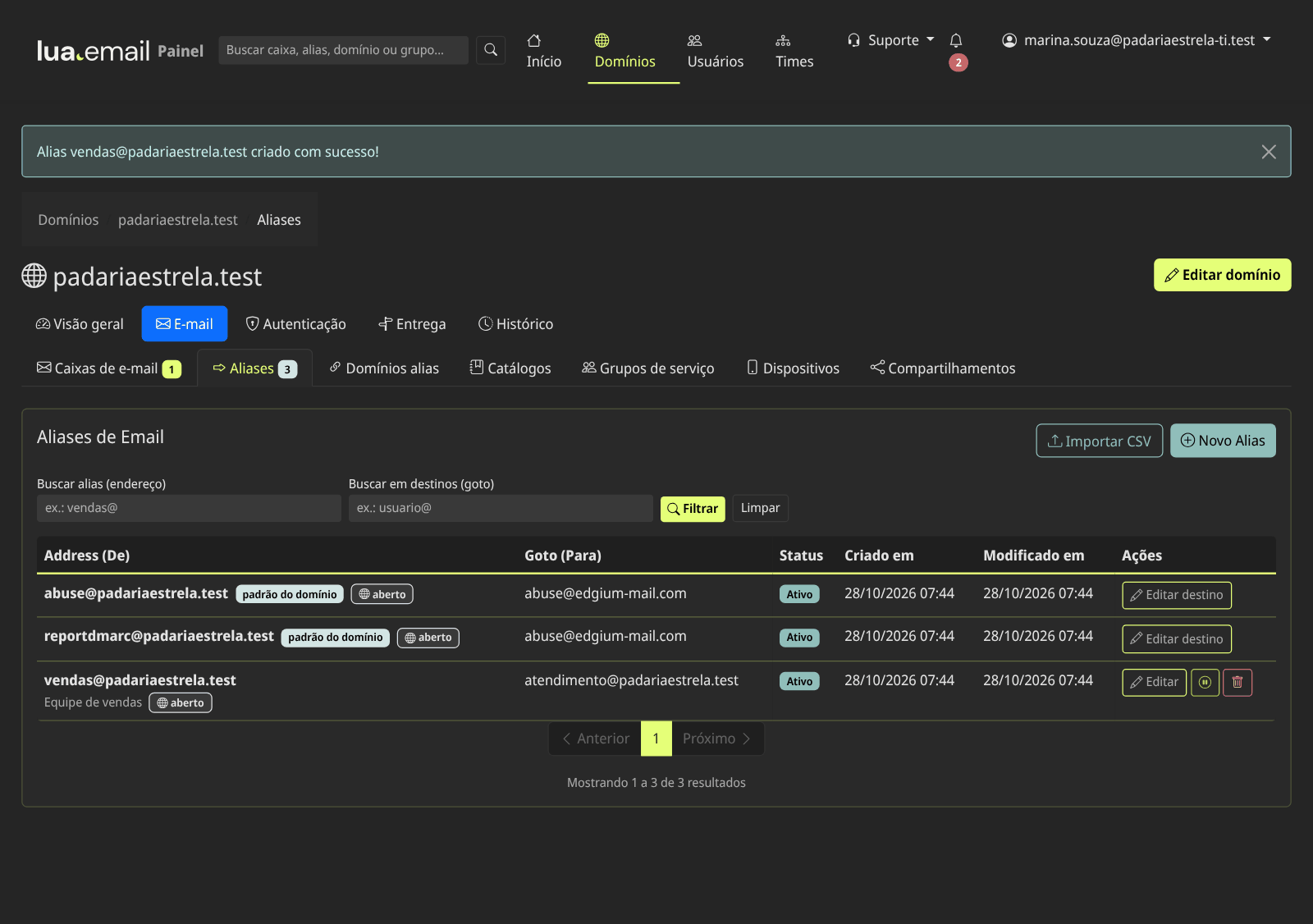Go to the Próximo page
The height and width of the screenshot is (924, 1313).
717,739
